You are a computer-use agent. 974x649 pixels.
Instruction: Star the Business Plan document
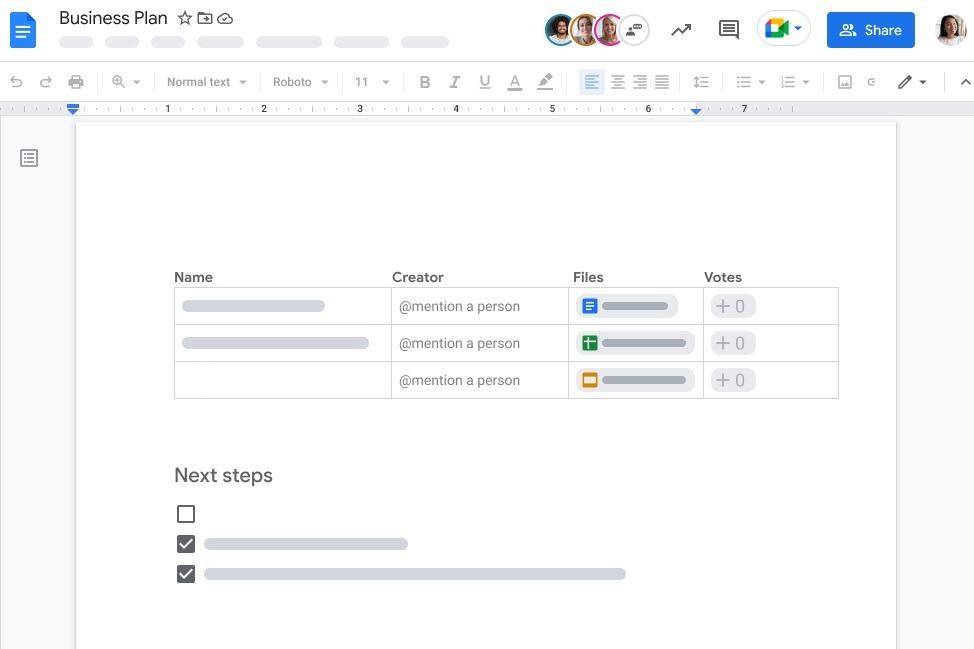tap(185, 18)
